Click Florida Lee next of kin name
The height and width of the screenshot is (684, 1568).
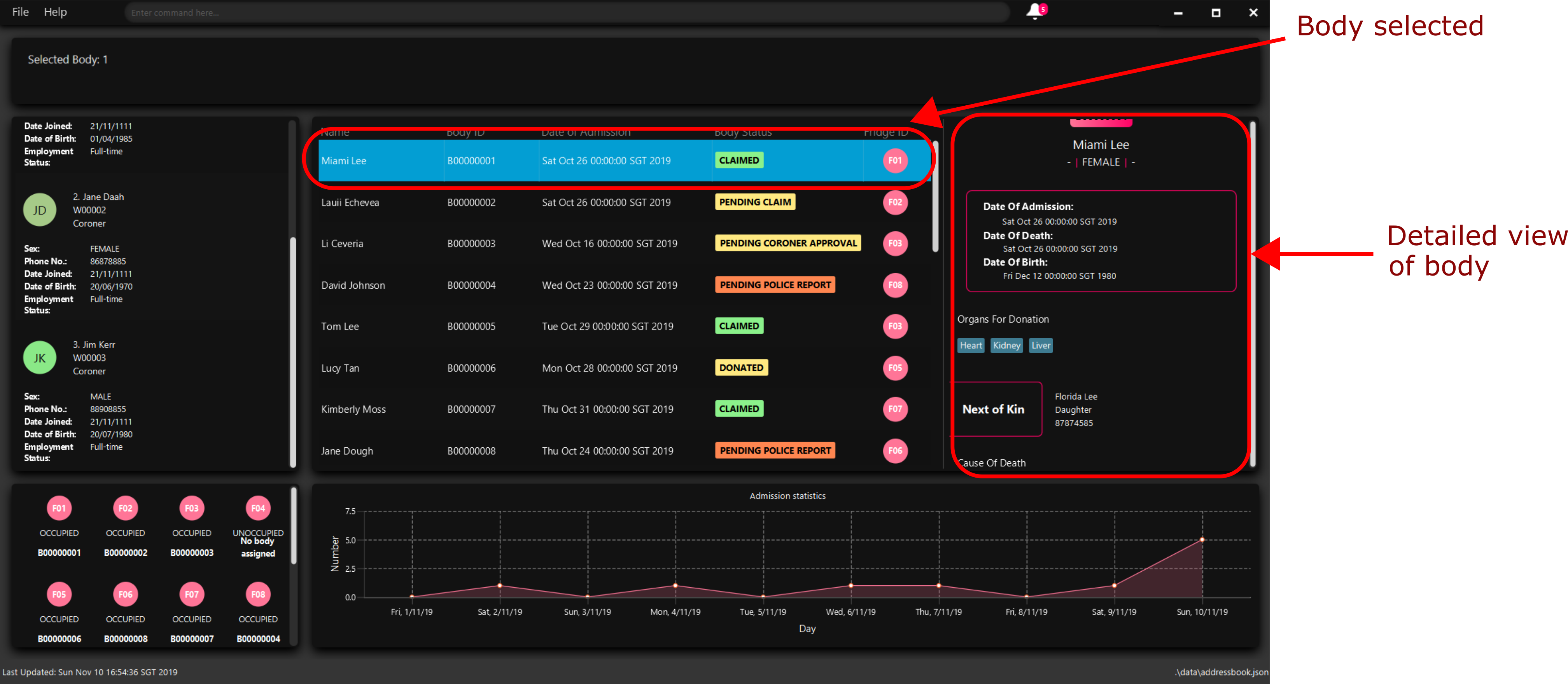pyautogui.click(x=1076, y=396)
